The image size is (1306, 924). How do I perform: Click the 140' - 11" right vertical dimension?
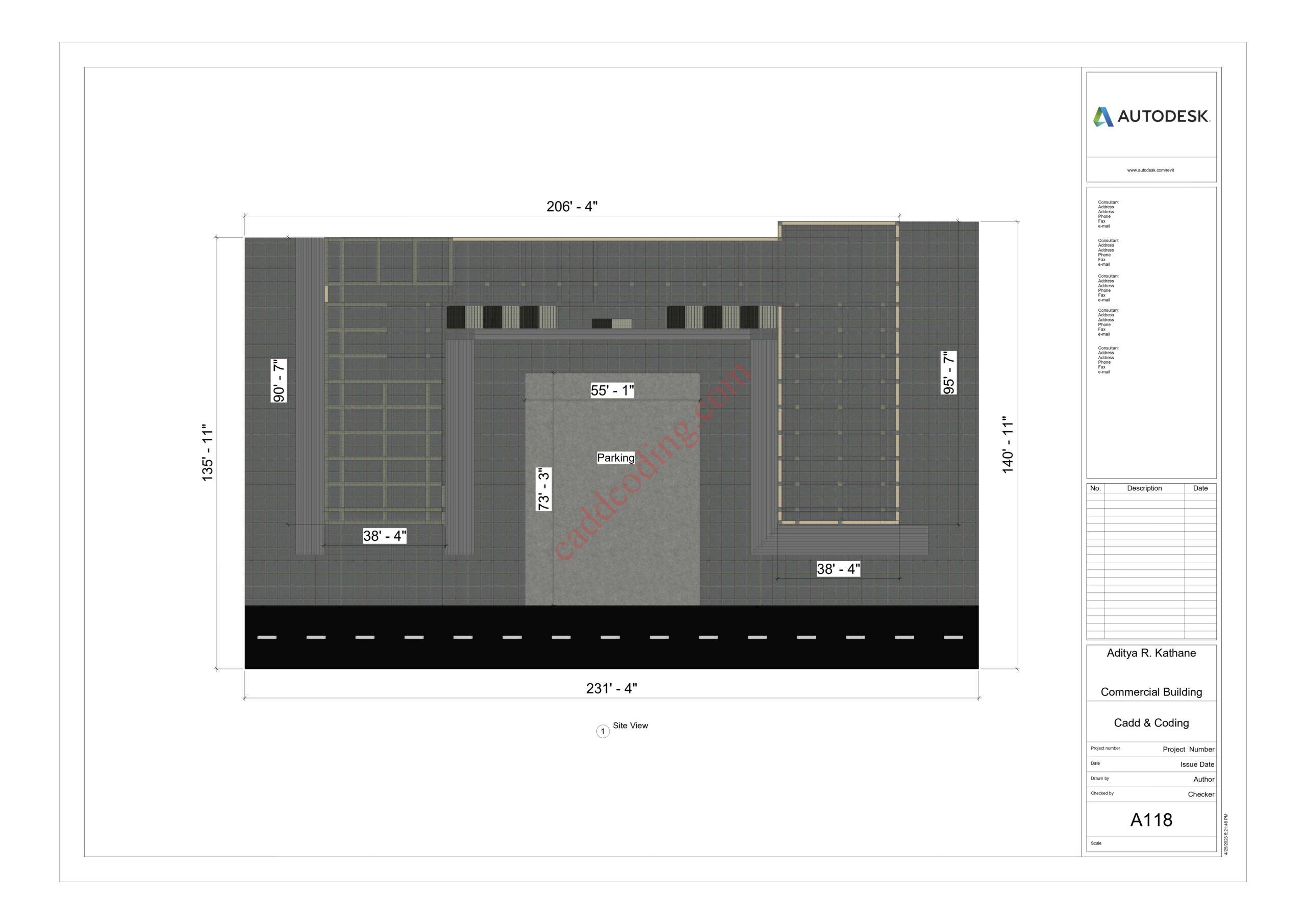click(x=1008, y=445)
